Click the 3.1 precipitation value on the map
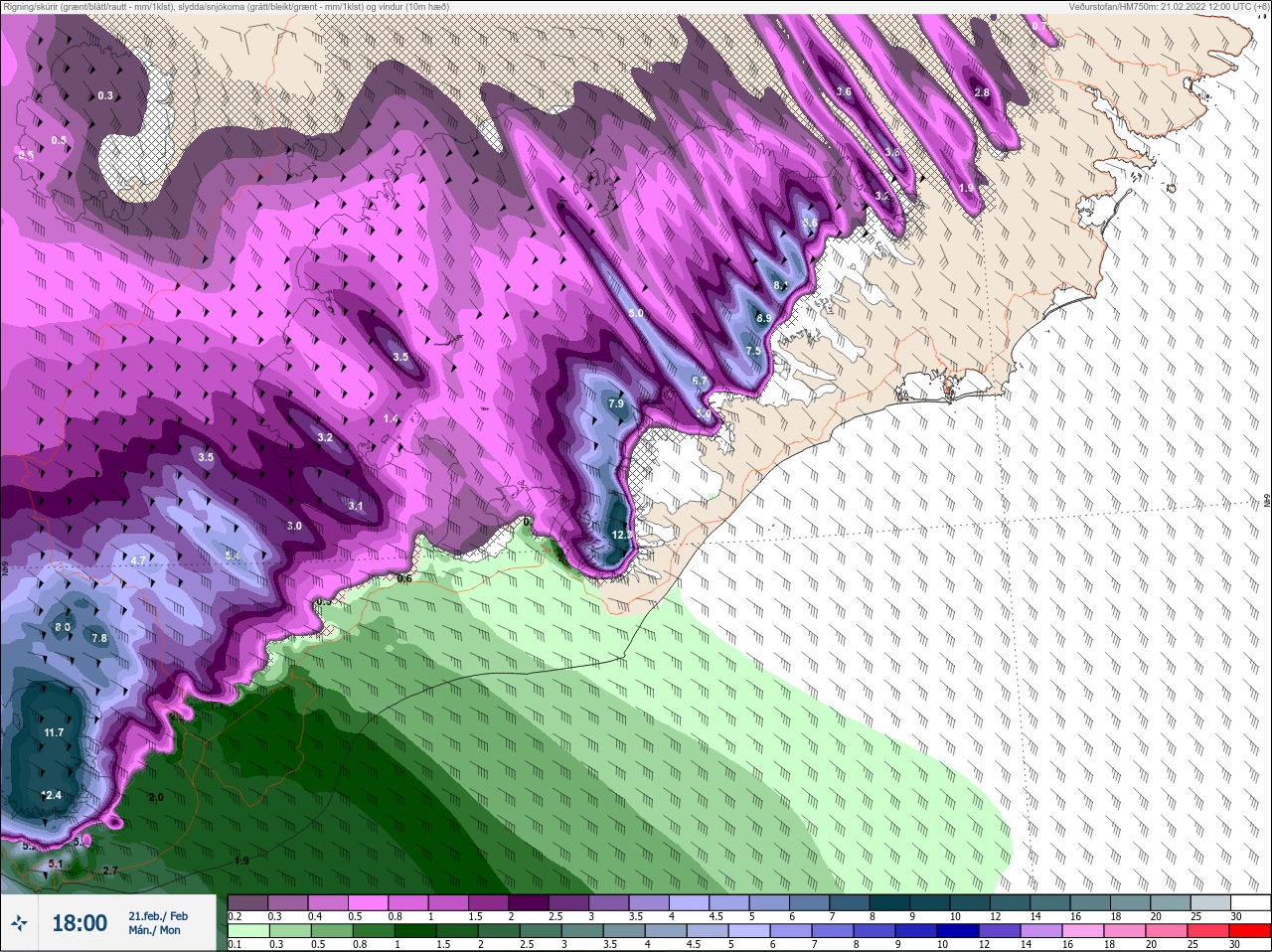This screenshot has width=1272, height=952. [x=356, y=506]
